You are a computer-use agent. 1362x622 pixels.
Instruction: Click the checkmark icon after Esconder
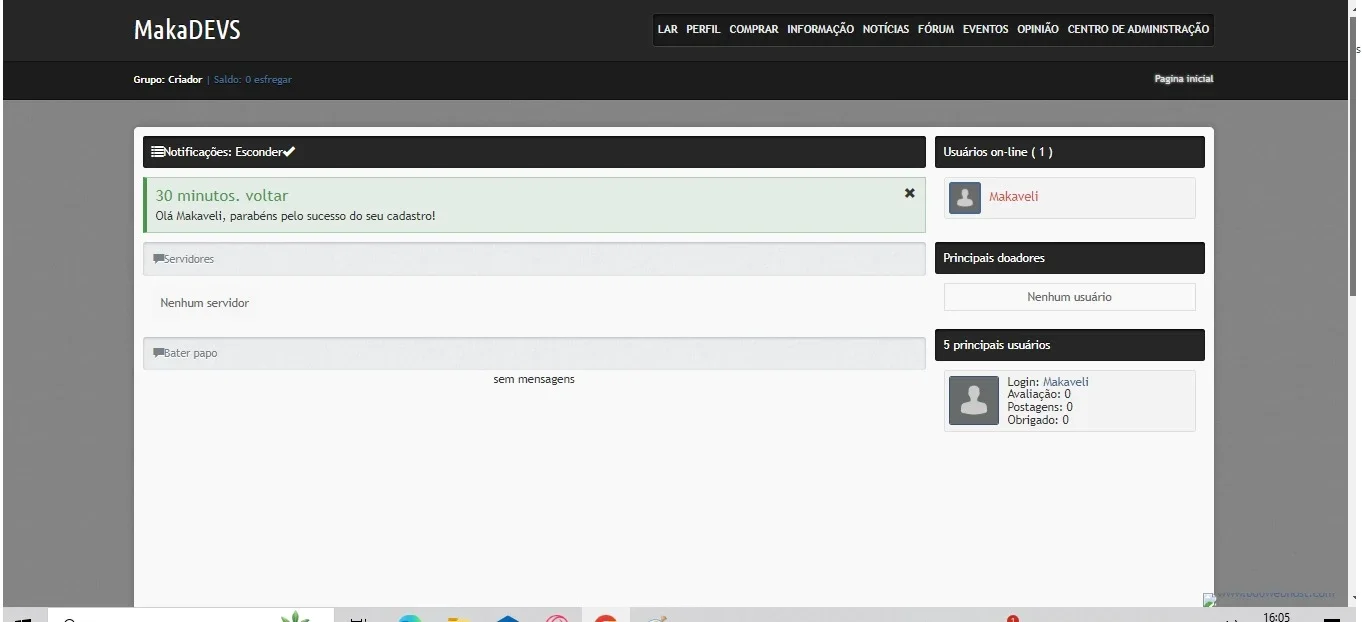pos(289,152)
